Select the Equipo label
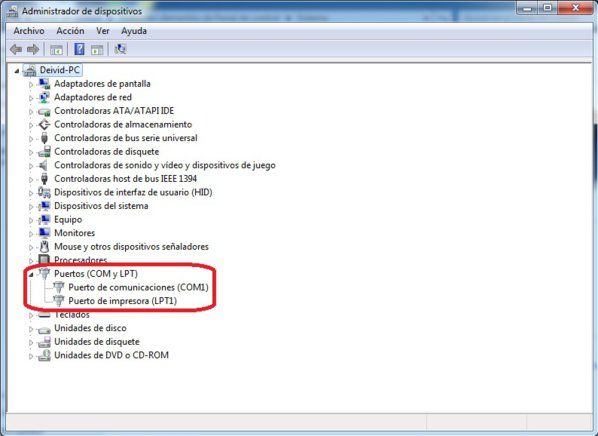The height and width of the screenshot is (436, 598). point(68,220)
